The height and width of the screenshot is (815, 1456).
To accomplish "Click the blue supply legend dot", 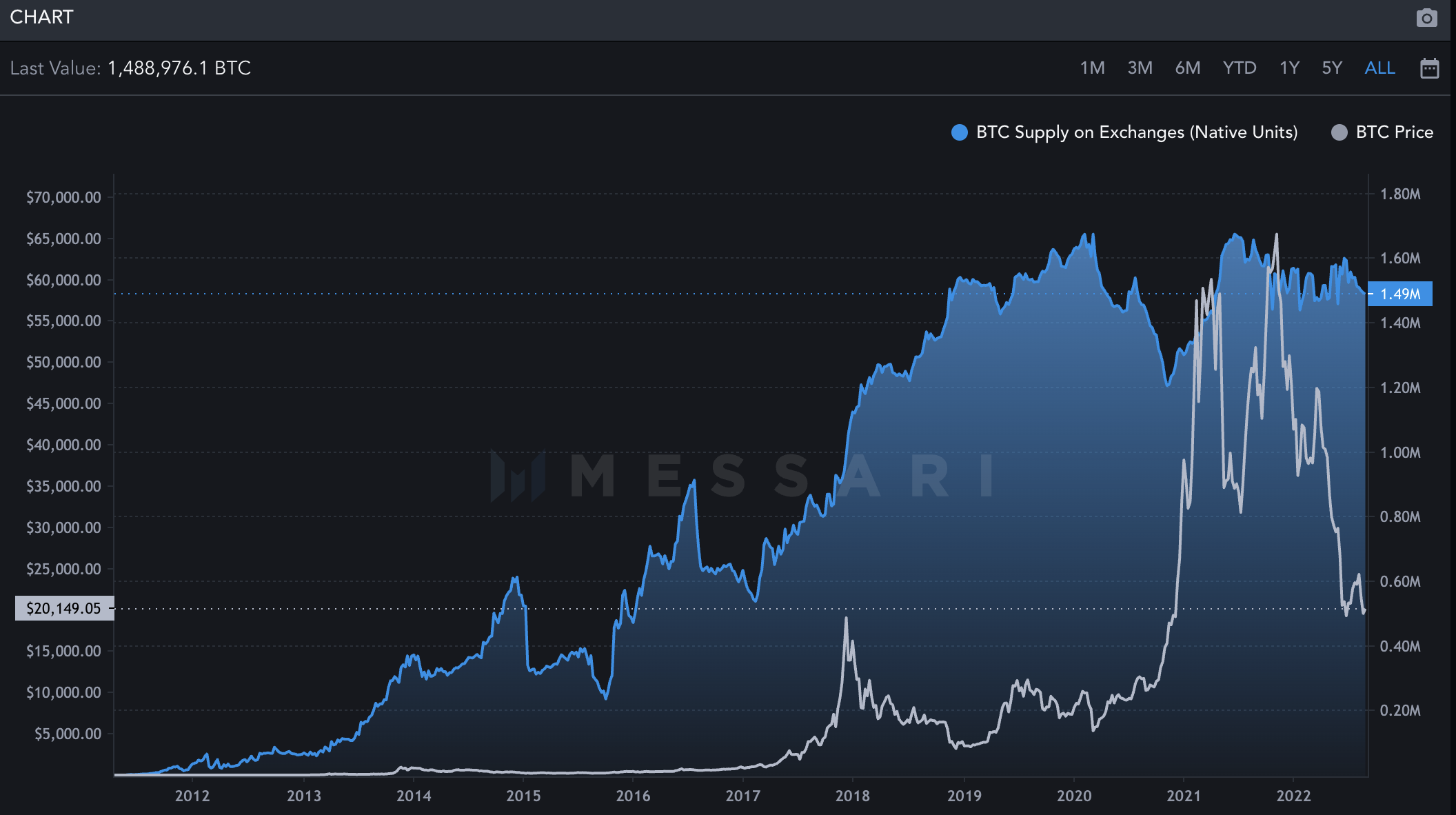I will point(959,132).
